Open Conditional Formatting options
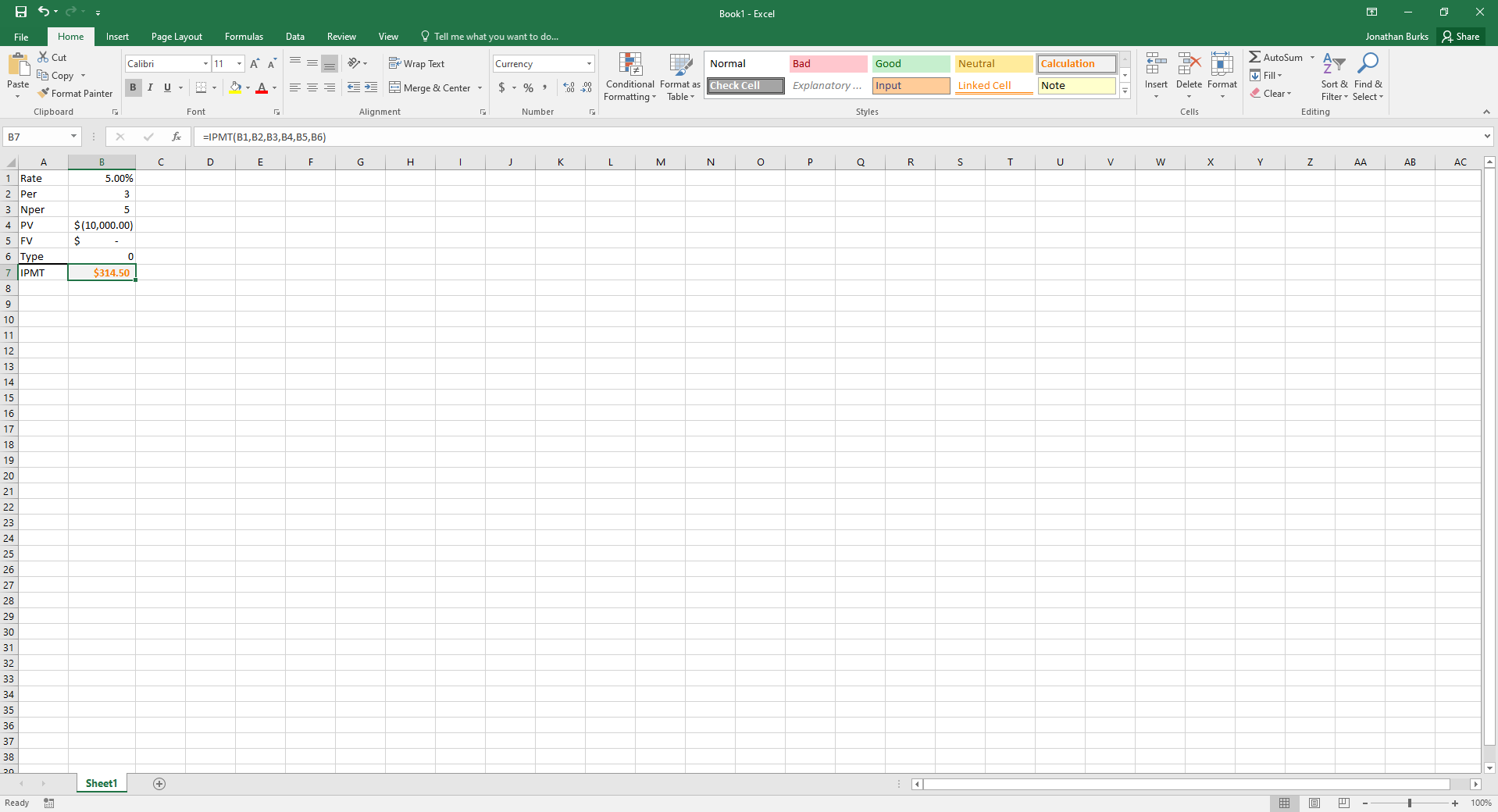This screenshot has height=812, width=1498. [630, 77]
